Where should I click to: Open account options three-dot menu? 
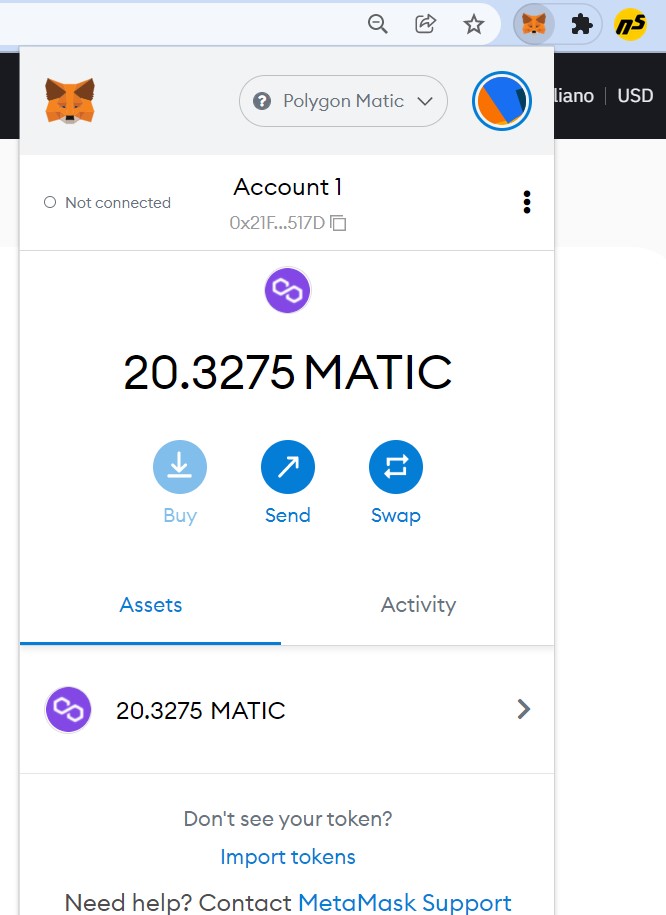(x=527, y=202)
